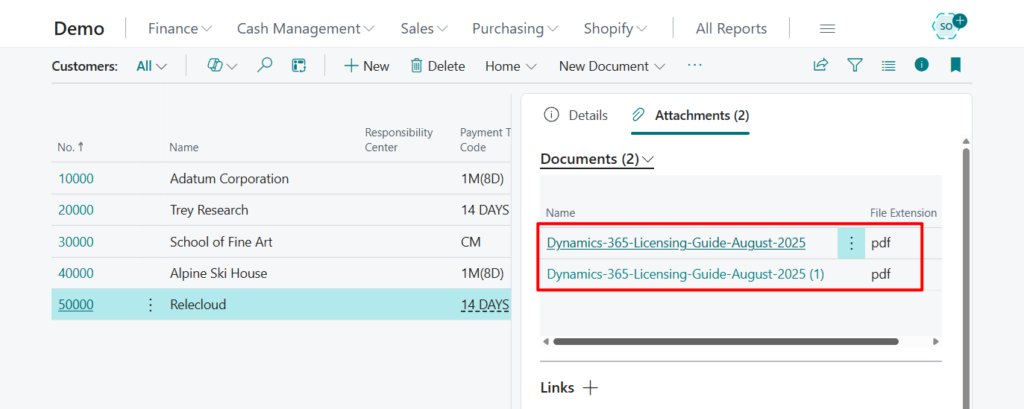
Task: Click the bookmark icon
Action: tap(955, 66)
